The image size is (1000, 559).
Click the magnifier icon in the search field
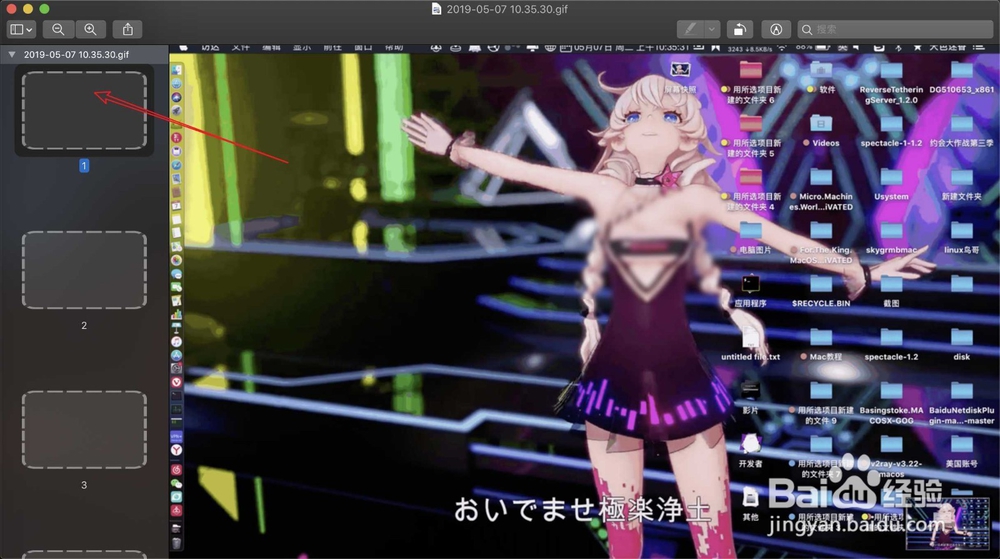pos(807,29)
